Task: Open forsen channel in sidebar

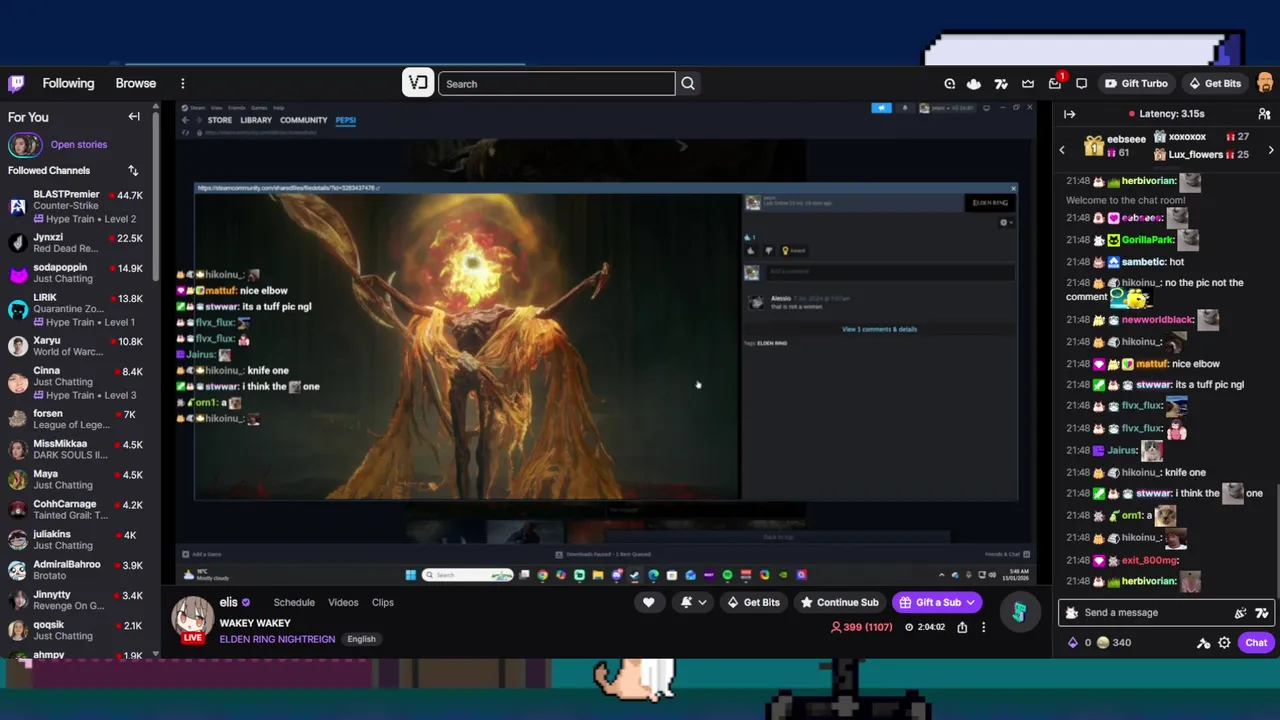Action: 78,420
